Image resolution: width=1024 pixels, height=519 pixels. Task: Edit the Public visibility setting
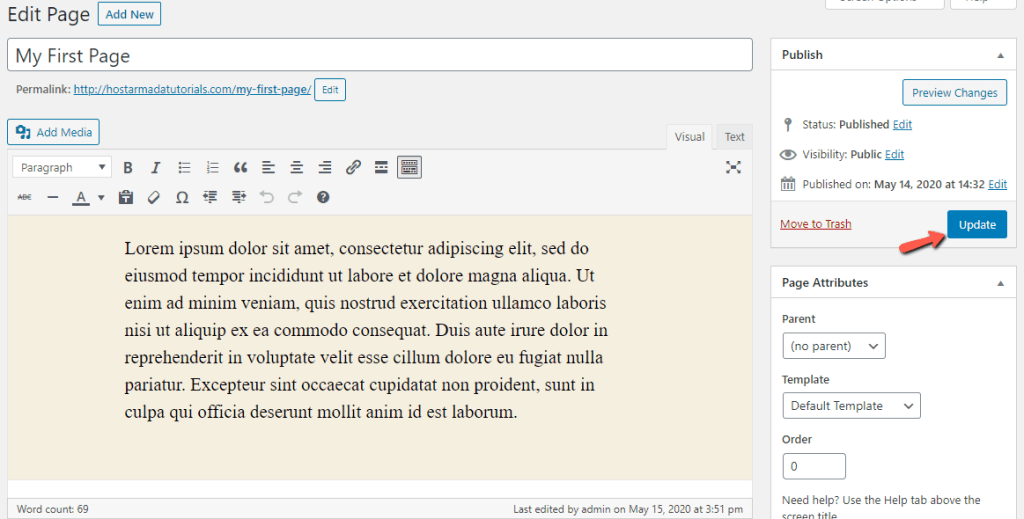[x=894, y=154]
